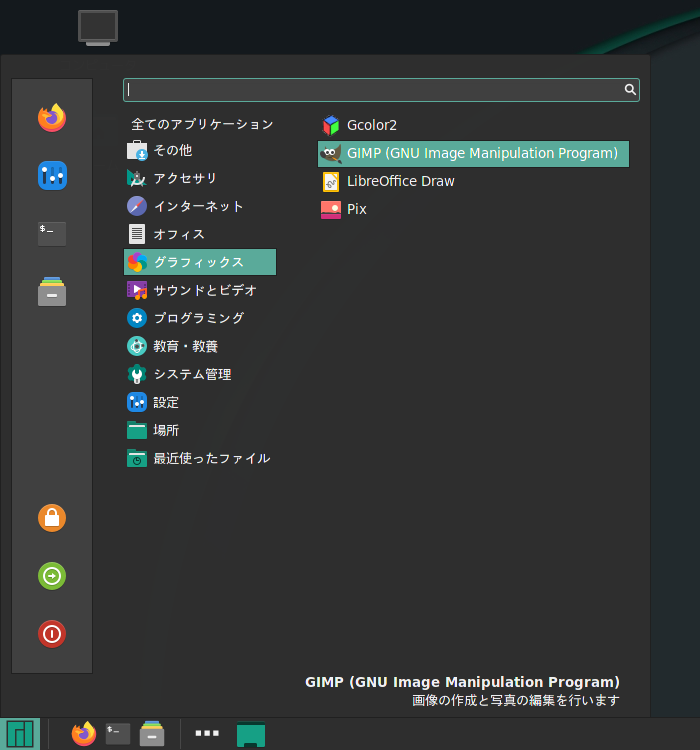Image resolution: width=700 pixels, height=750 pixels.
Task: Click the green logout button
Action: pyautogui.click(x=52, y=576)
